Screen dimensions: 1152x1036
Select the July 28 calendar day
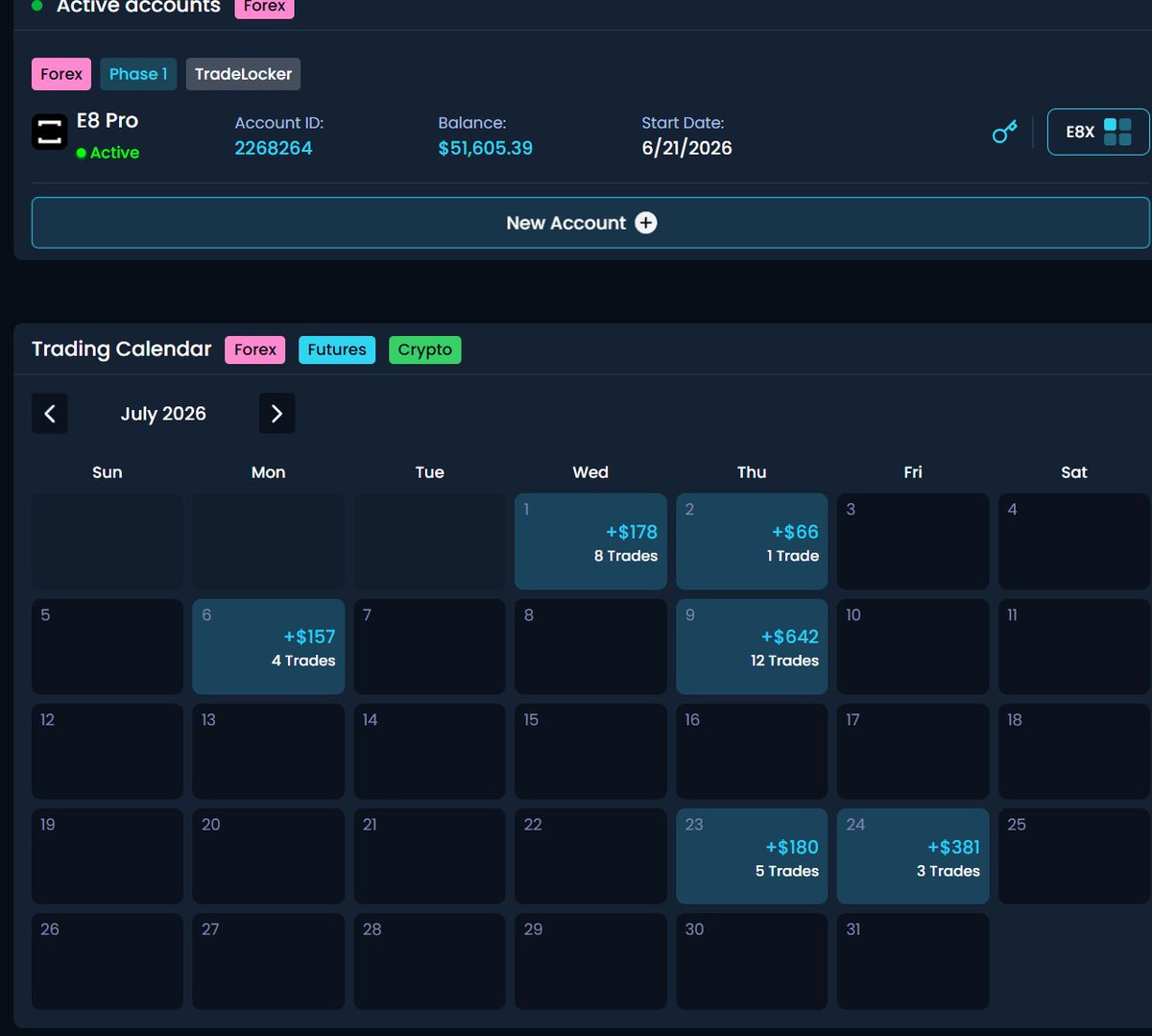pyautogui.click(x=429, y=961)
